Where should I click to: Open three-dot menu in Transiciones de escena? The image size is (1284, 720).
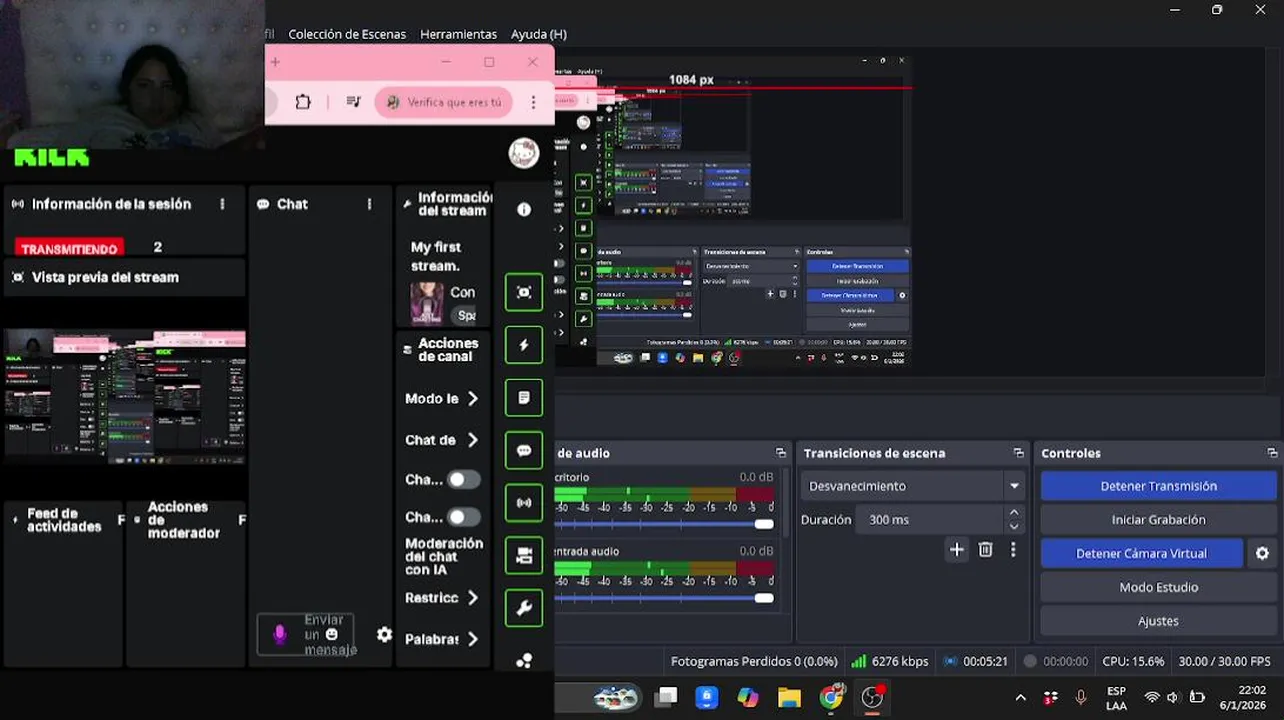pyautogui.click(x=1013, y=549)
